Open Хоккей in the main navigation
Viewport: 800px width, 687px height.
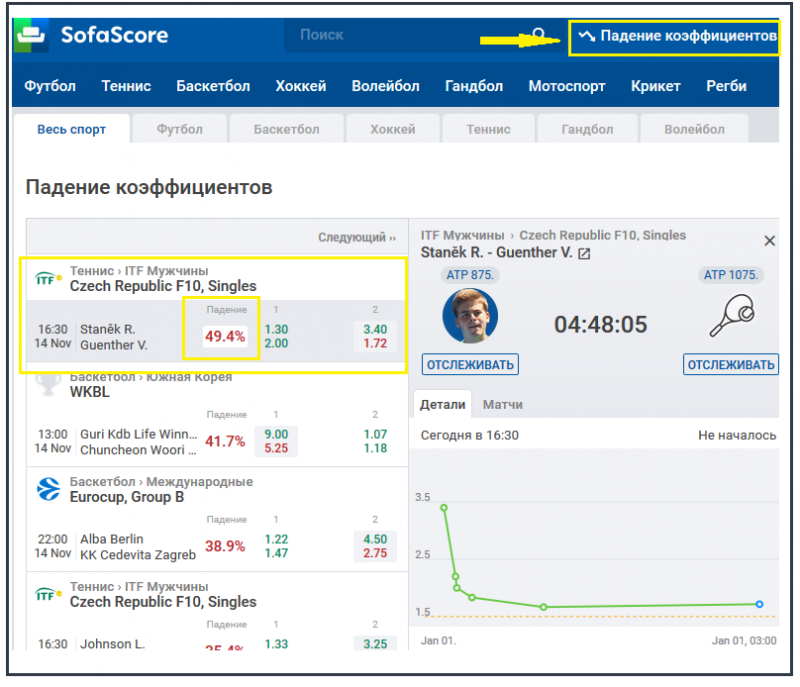click(x=301, y=86)
